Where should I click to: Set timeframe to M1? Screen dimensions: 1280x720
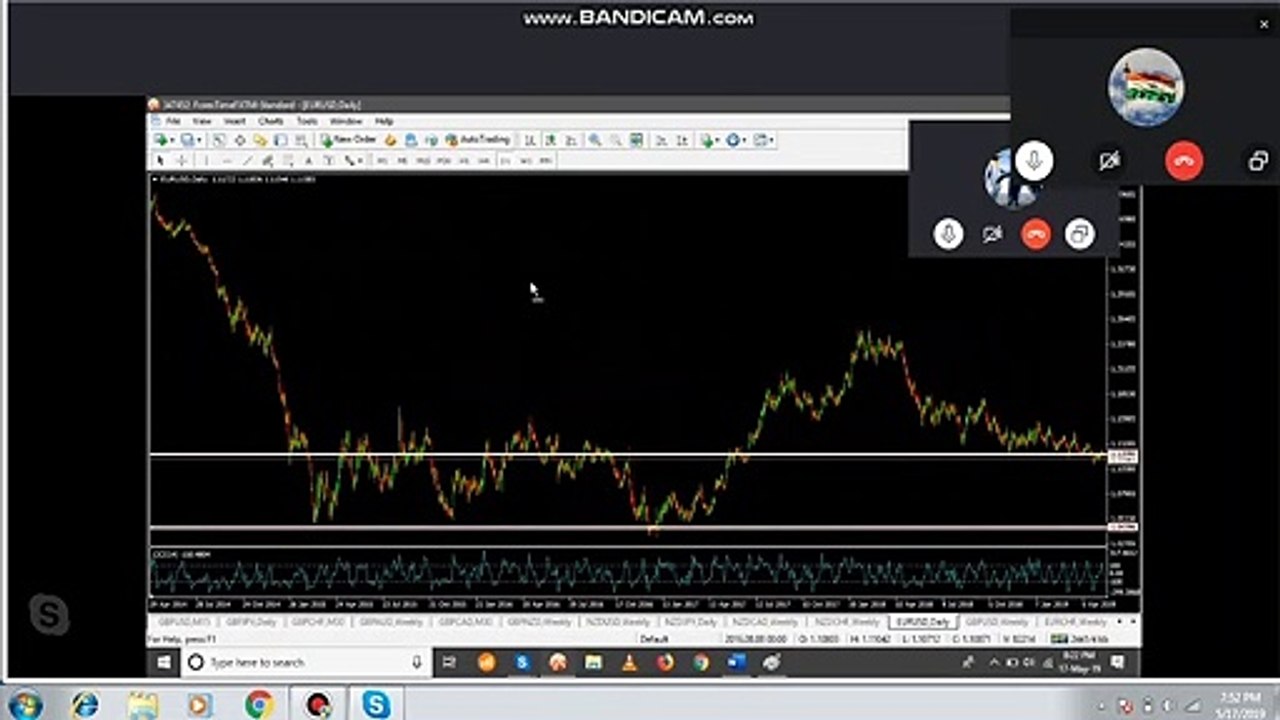click(x=382, y=161)
